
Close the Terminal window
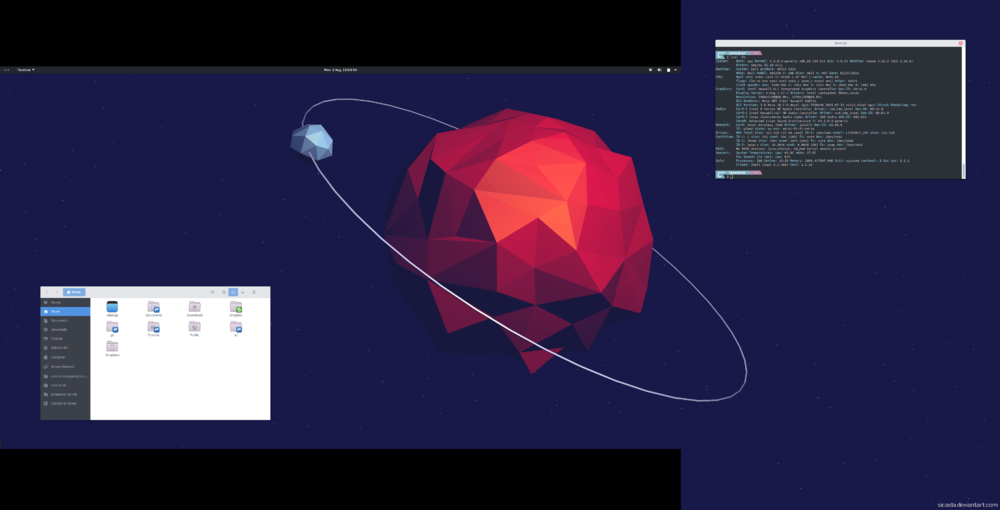tap(960, 43)
